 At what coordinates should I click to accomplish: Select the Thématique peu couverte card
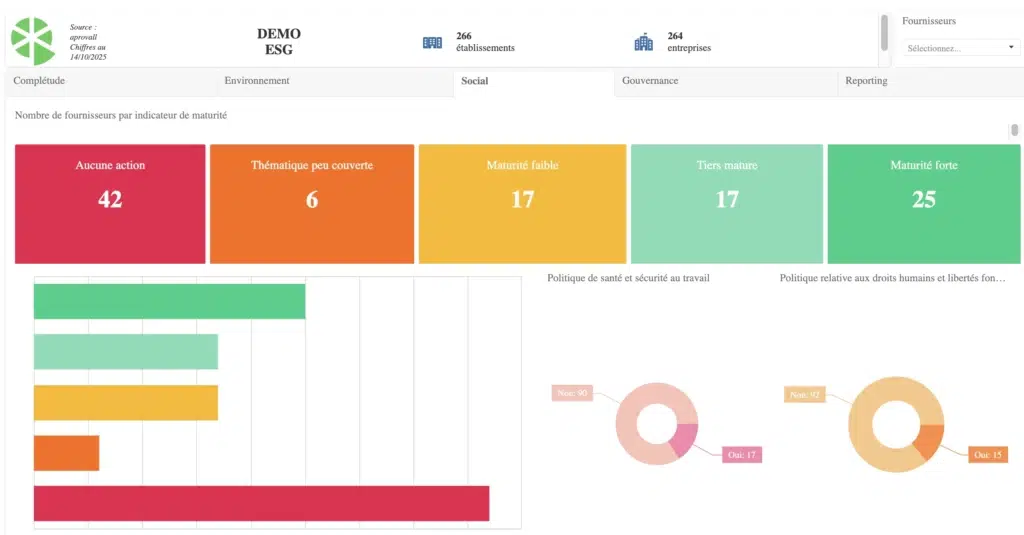(312, 204)
